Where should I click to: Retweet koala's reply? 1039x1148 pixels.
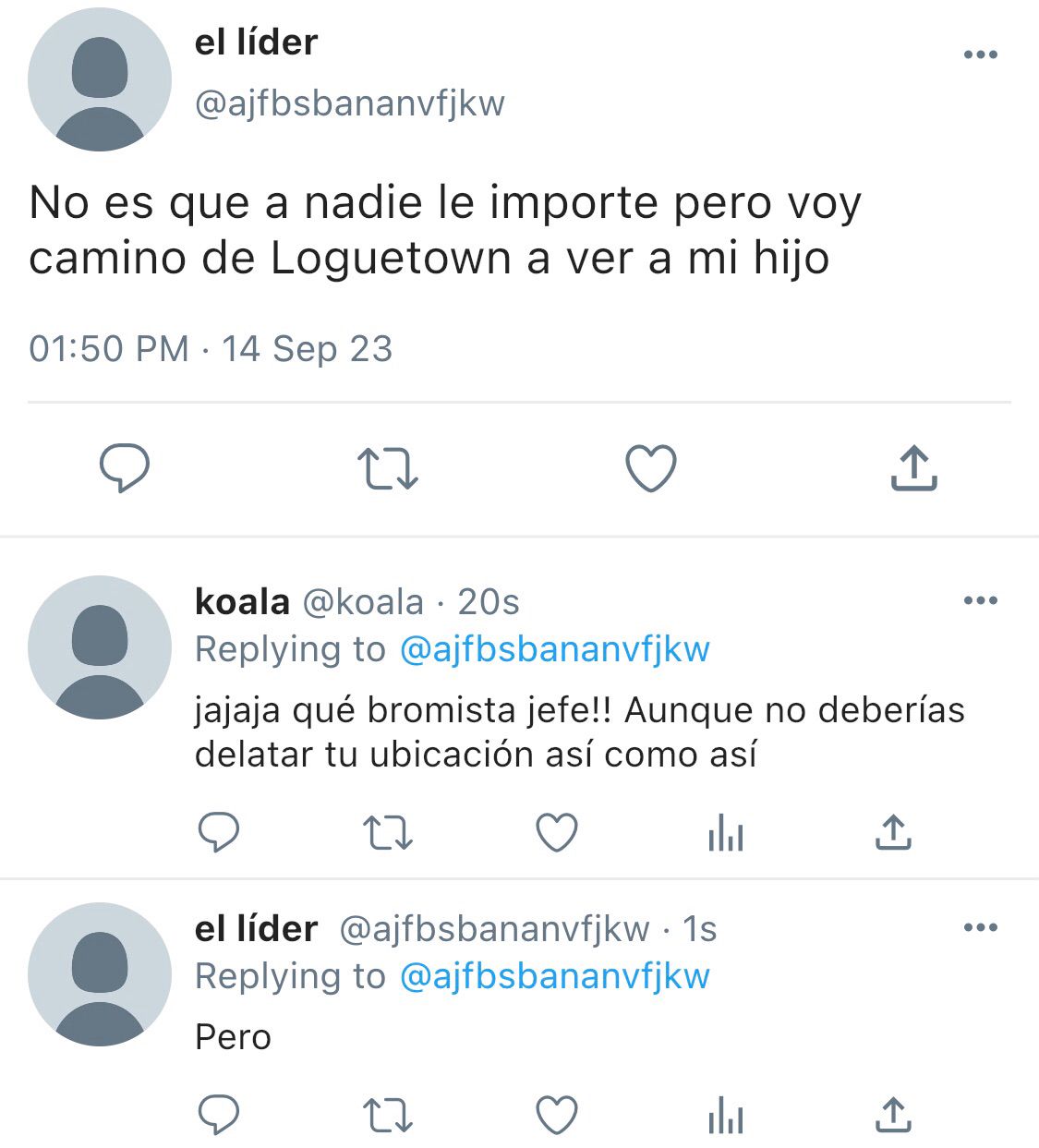click(x=387, y=833)
